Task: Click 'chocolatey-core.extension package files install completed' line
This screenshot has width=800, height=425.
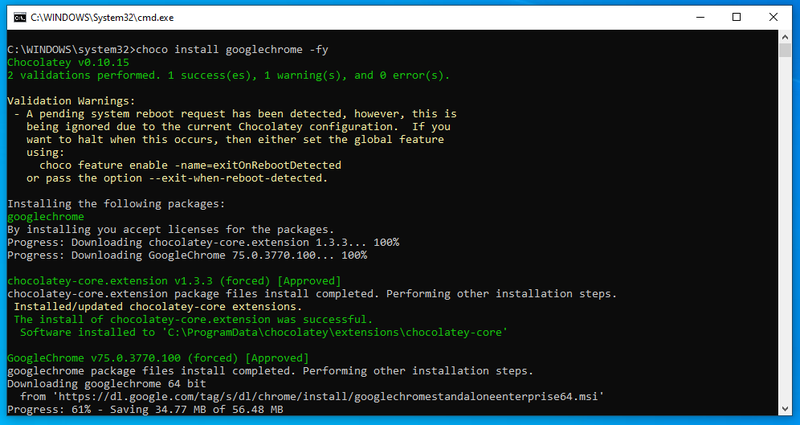Action: [x=312, y=293]
